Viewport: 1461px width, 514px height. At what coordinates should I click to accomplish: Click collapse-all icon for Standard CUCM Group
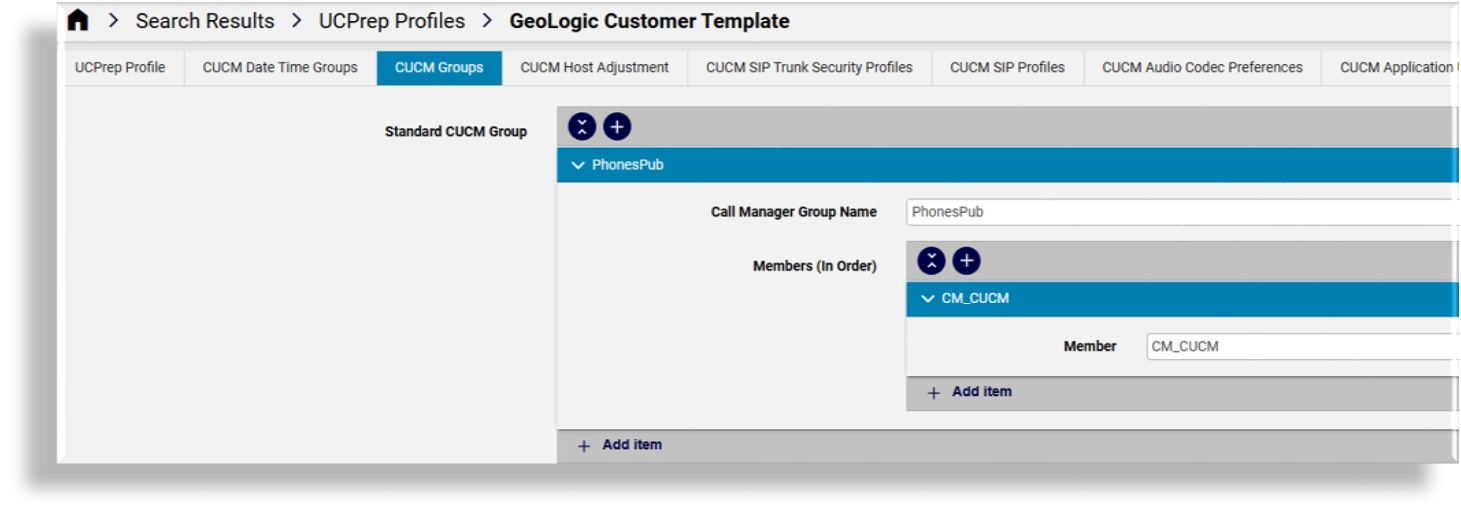coord(582,127)
